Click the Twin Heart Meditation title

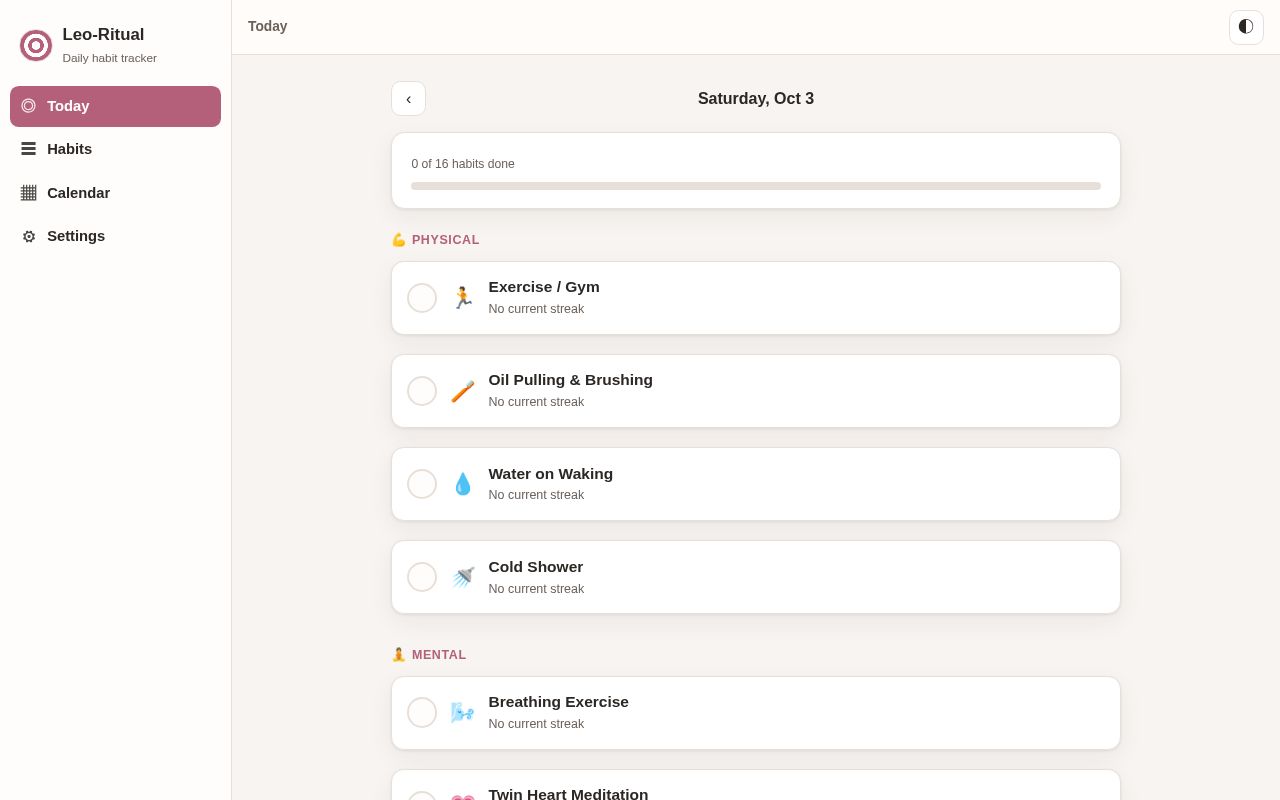point(568,794)
